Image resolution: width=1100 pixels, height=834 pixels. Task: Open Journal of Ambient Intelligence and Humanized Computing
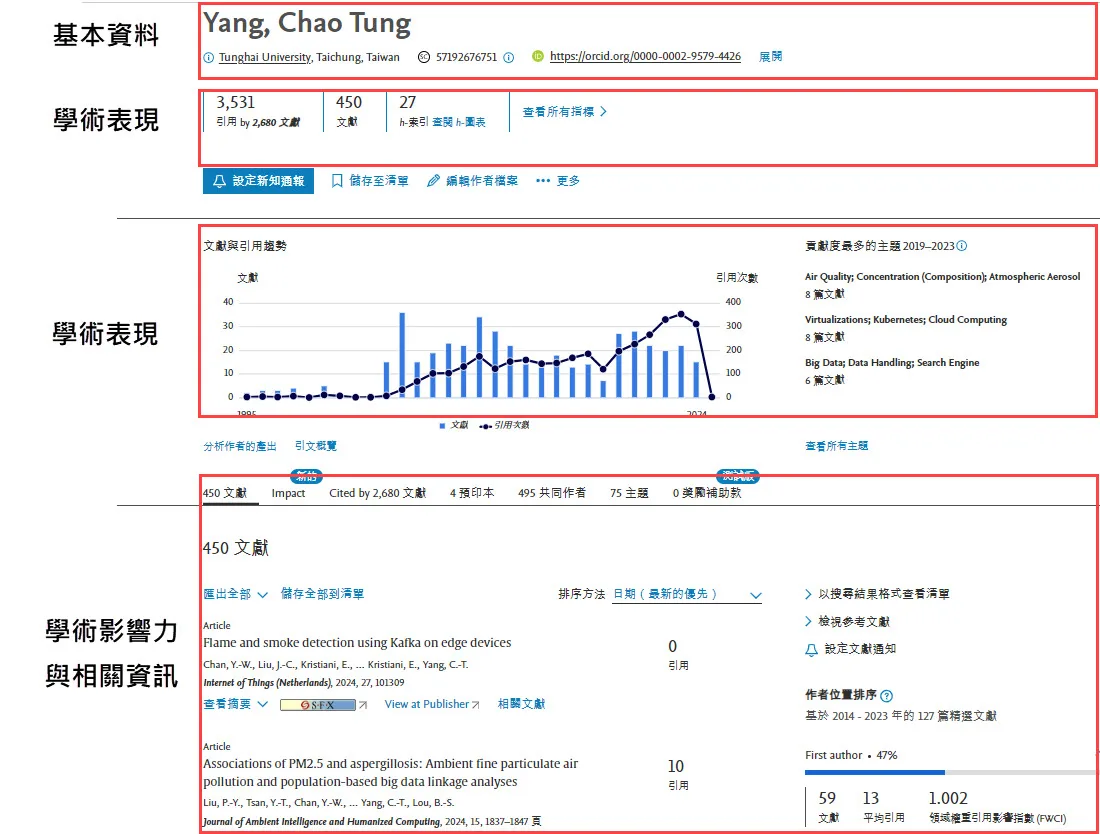[322, 821]
